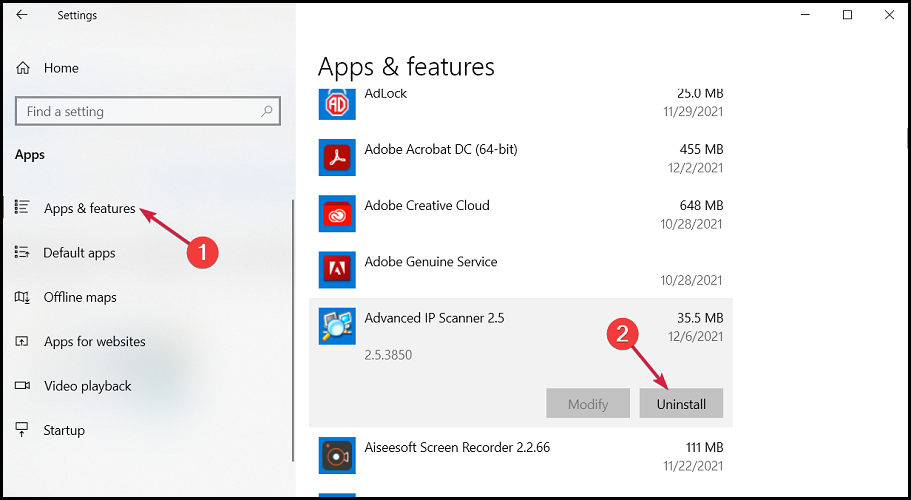The width and height of the screenshot is (911, 500).
Task: Click the Advanced IP Scanner icon
Action: coord(337,326)
